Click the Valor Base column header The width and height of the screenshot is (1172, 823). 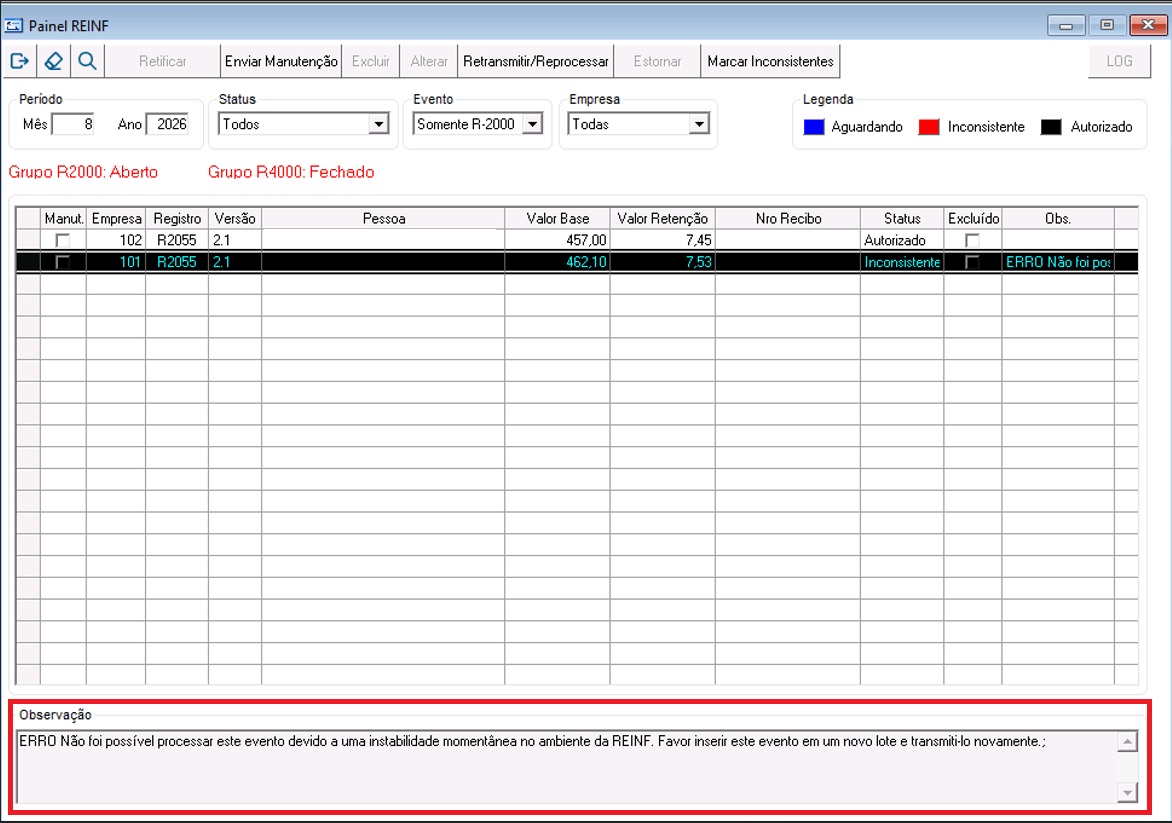click(x=558, y=218)
